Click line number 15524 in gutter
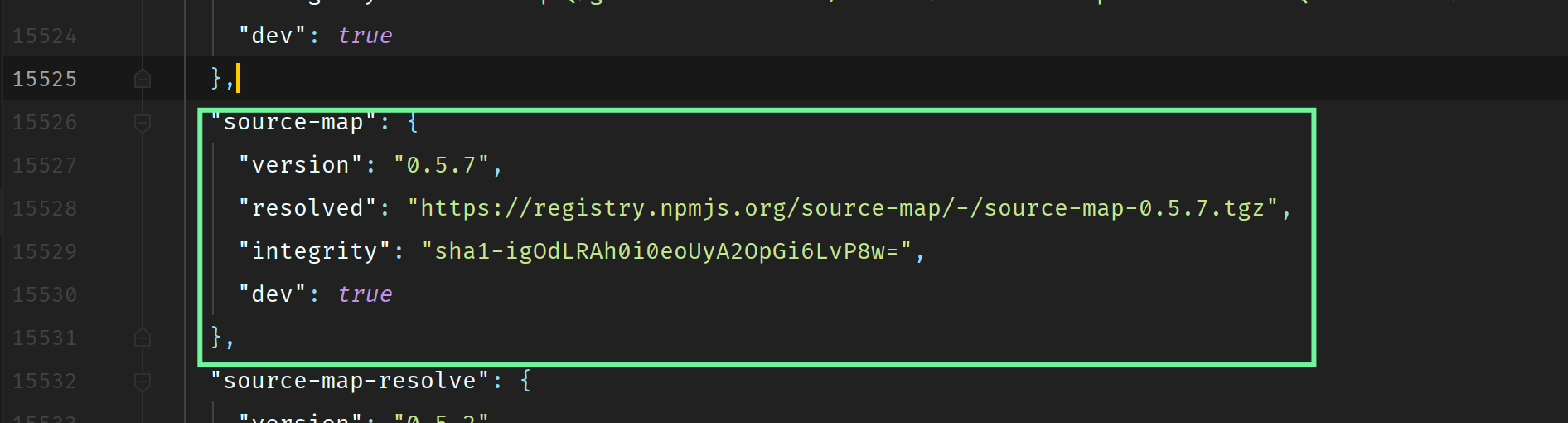 click(45, 36)
